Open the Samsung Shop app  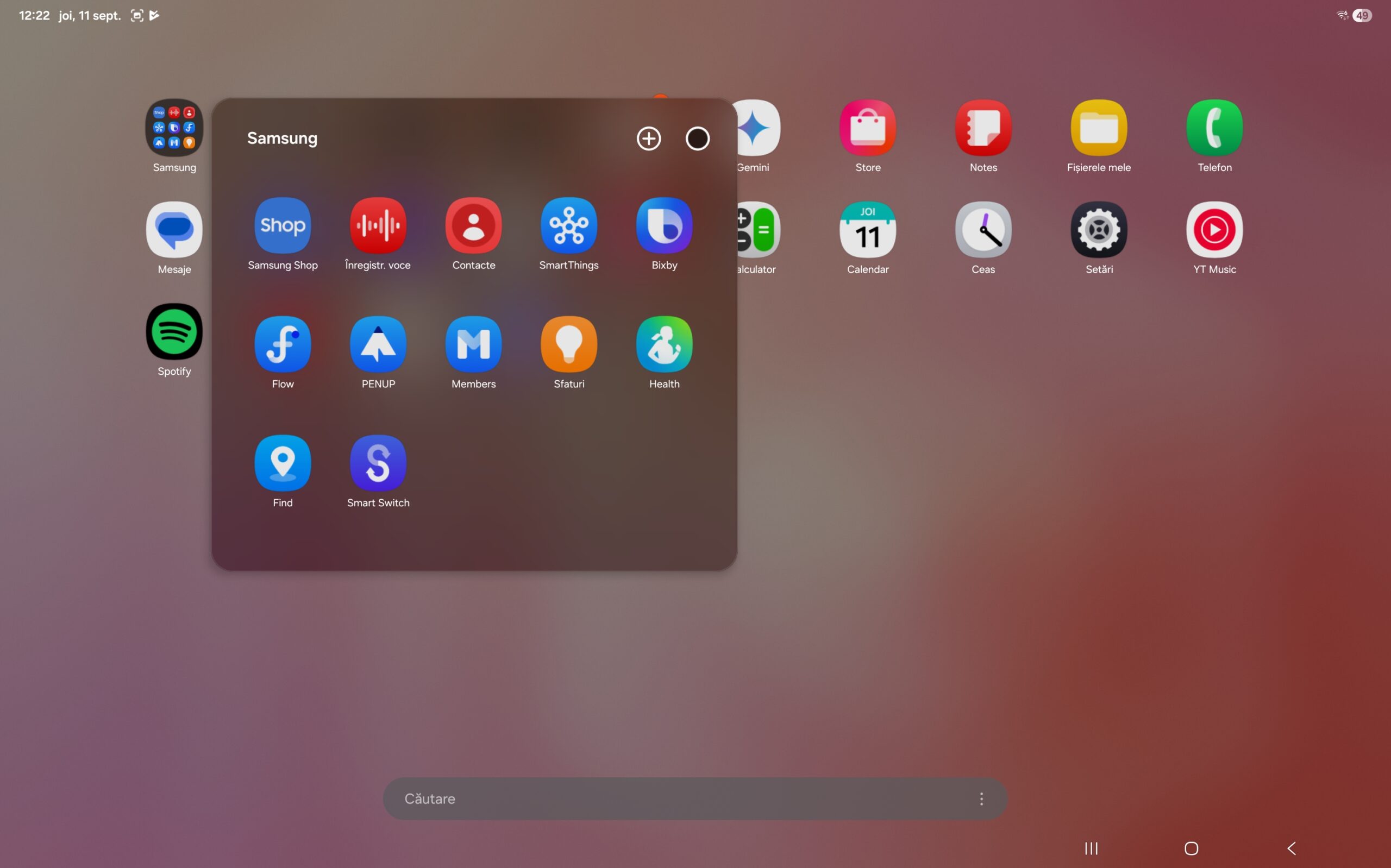coord(283,225)
